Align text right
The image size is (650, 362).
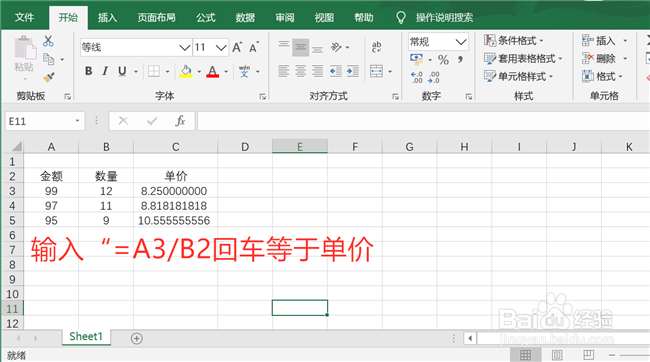pos(318,71)
